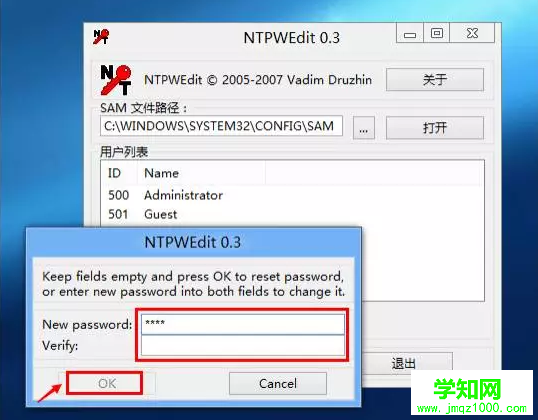
Task: Click the password dialog title bar
Action: [x=193, y=242]
